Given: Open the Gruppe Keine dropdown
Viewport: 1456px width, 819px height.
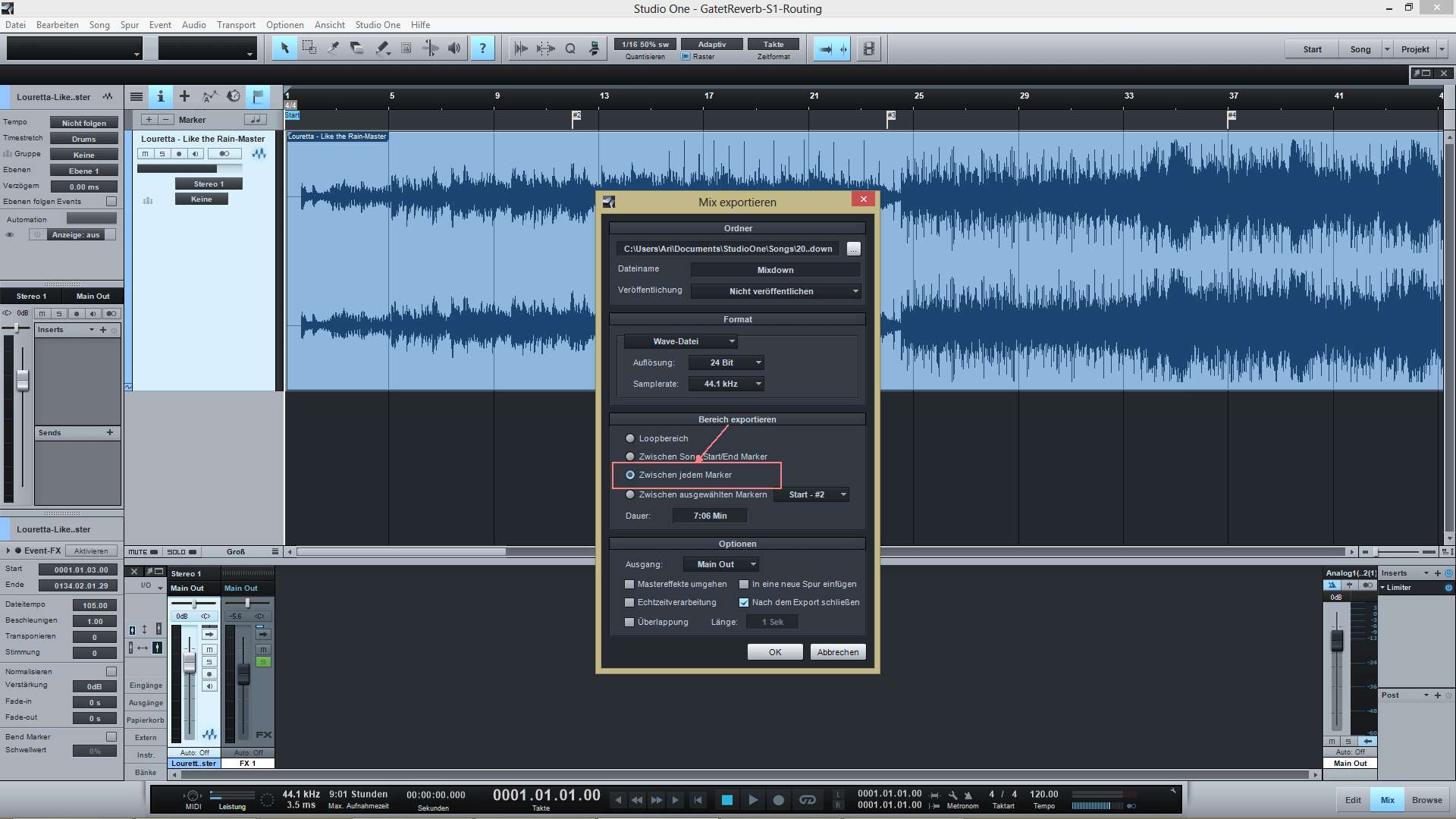Looking at the screenshot, I should [84, 155].
